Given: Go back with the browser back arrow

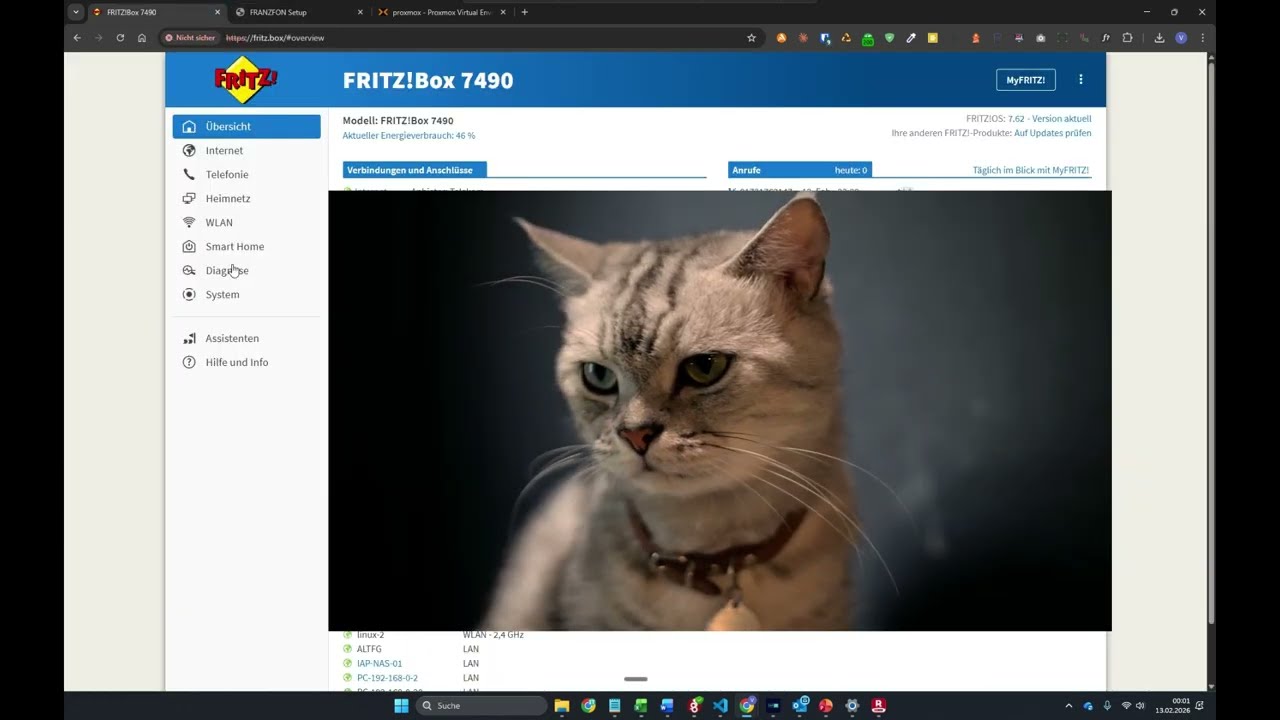Looking at the screenshot, I should point(77,38).
